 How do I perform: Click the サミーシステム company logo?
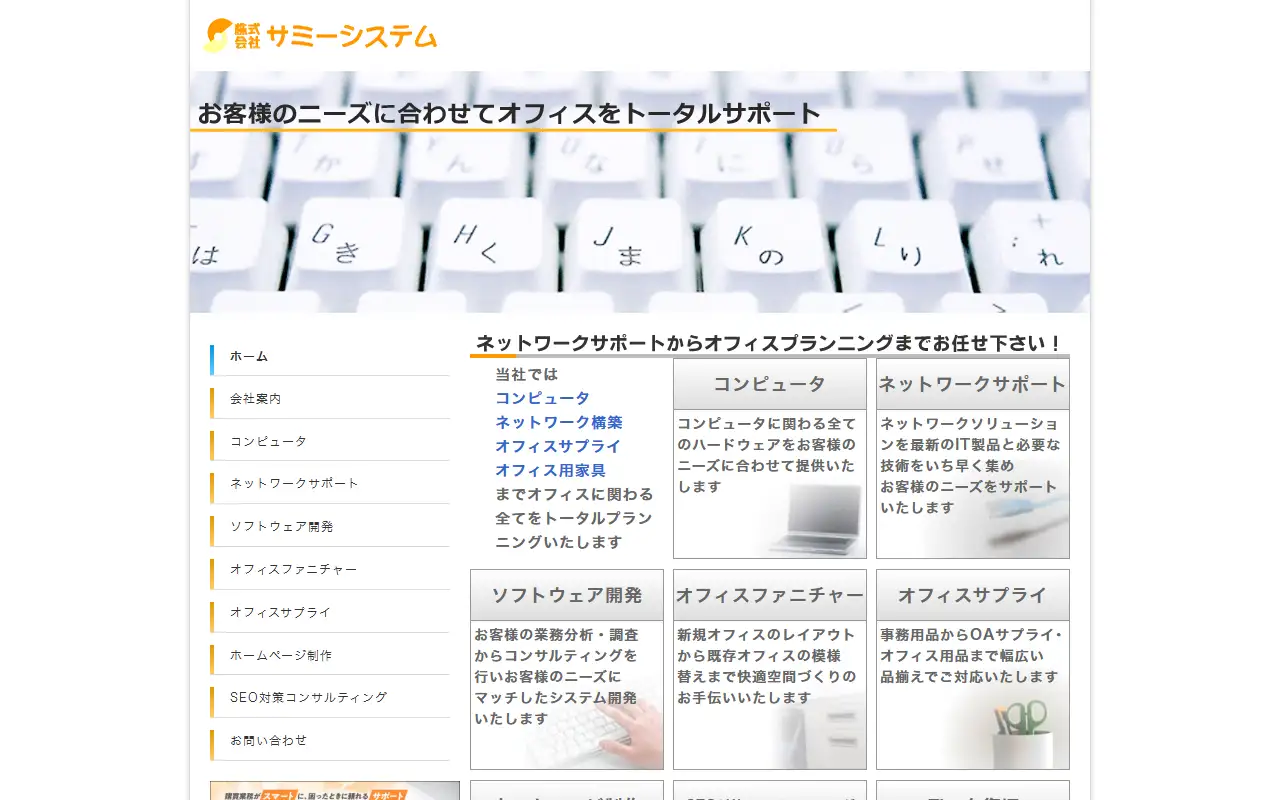pos(320,35)
